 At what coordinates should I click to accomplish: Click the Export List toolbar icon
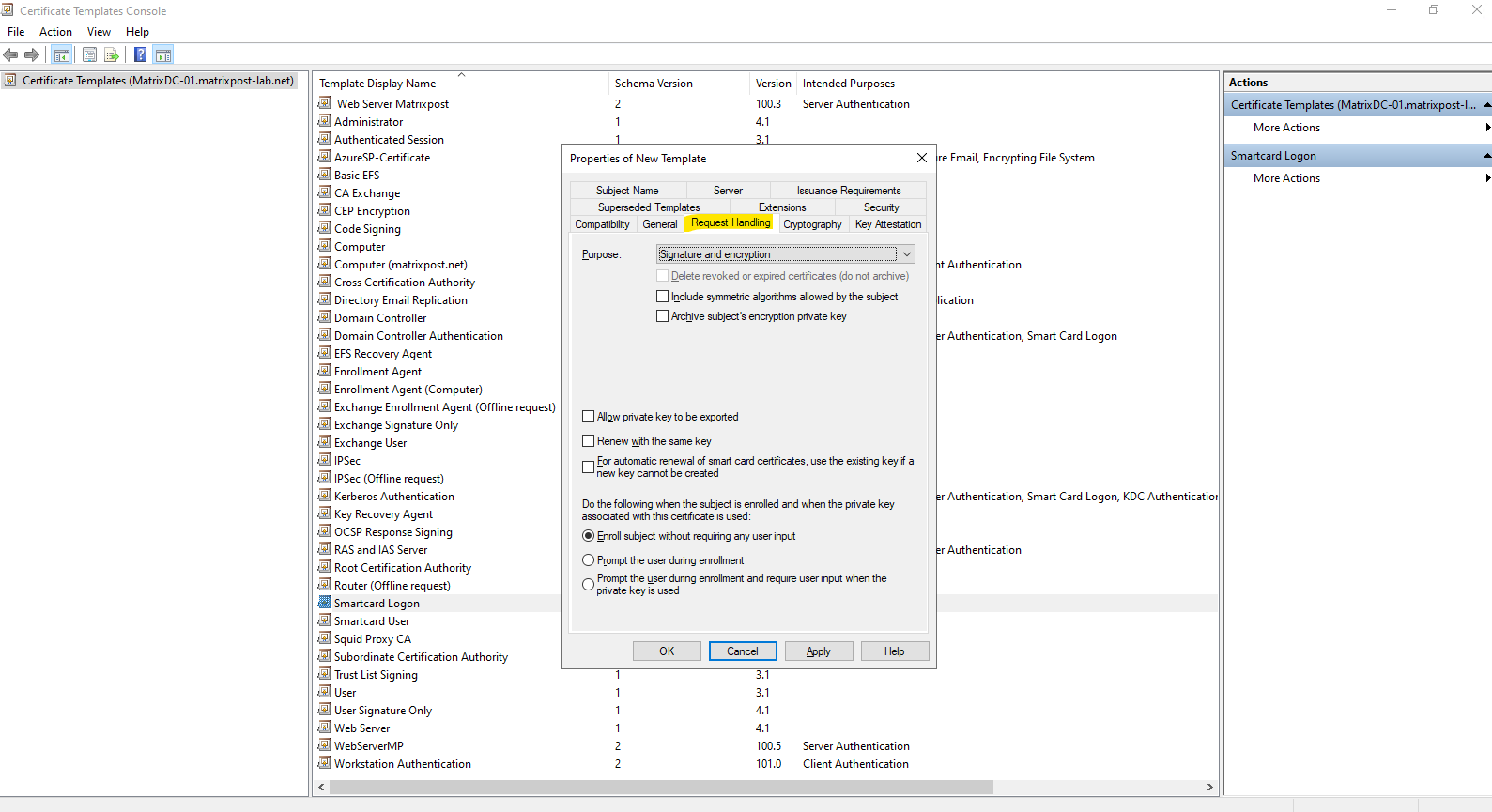point(112,55)
